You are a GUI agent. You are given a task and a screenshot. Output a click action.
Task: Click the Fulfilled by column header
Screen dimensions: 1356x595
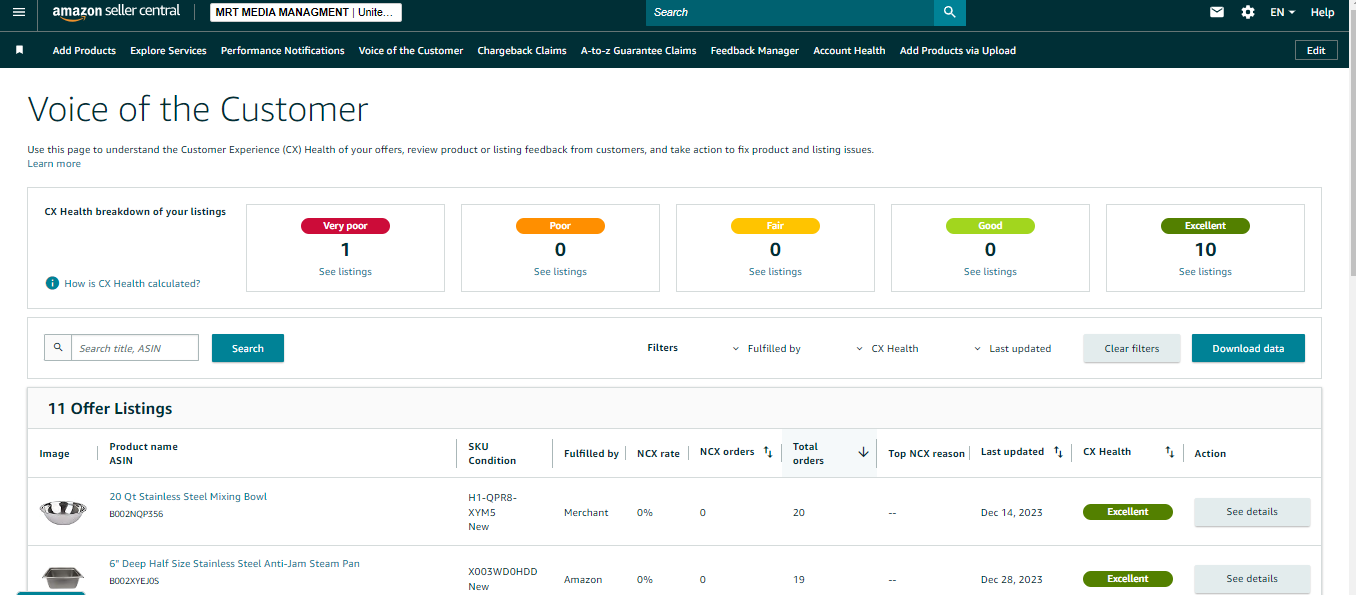pyautogui.click(x=591, y=454)
